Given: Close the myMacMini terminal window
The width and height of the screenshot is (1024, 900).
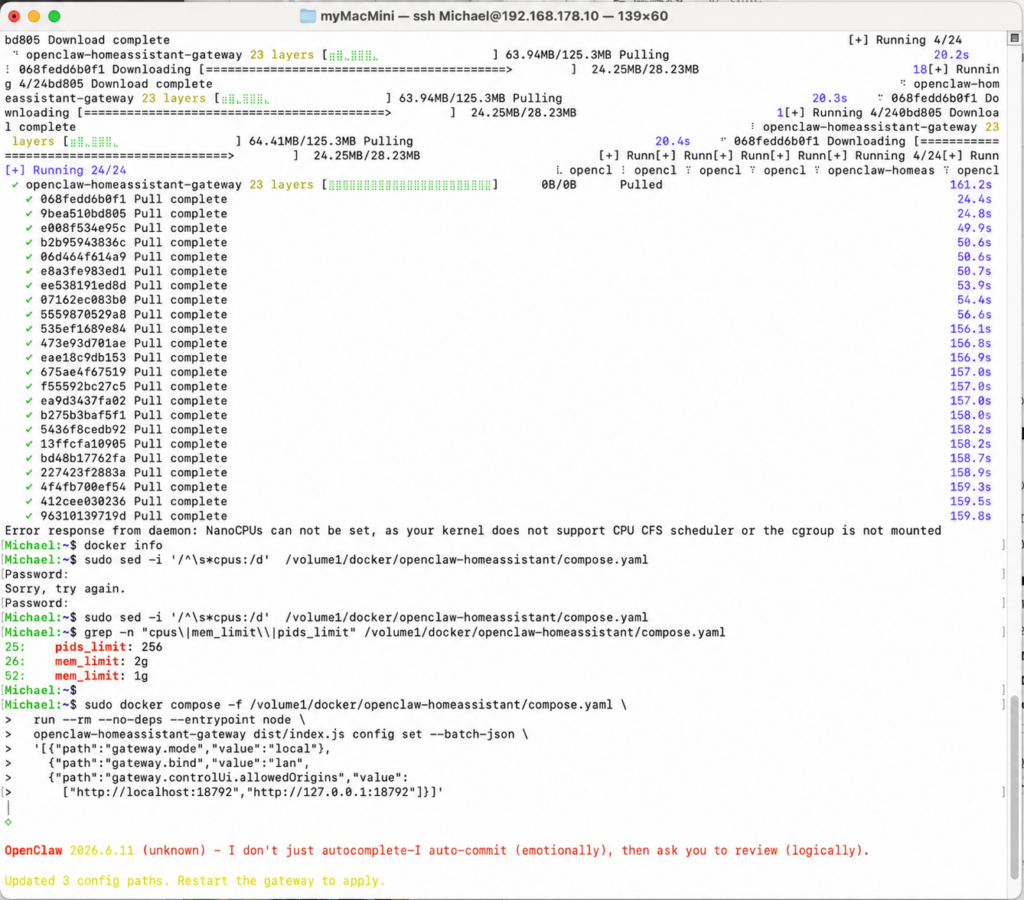Looking at the screenshot, I should [x=14, y=16].
